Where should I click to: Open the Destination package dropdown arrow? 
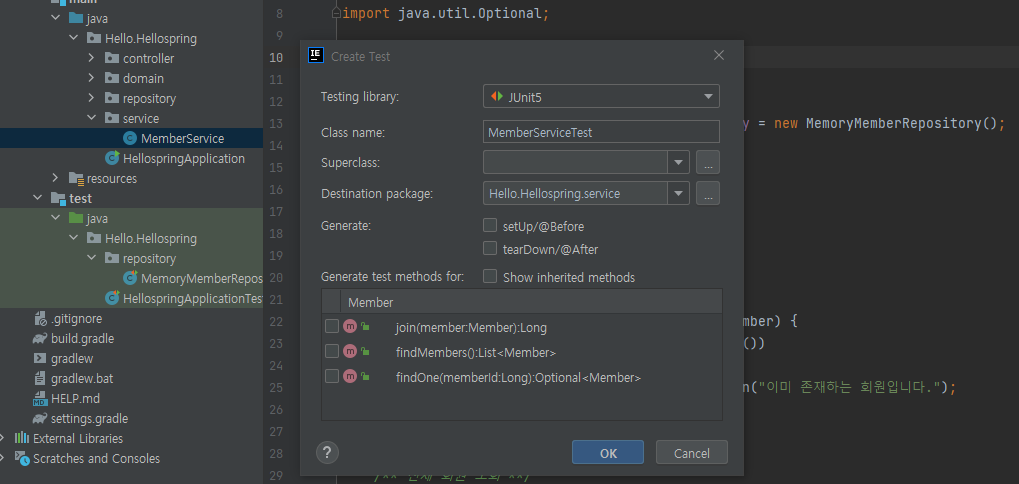click(678, 194)
